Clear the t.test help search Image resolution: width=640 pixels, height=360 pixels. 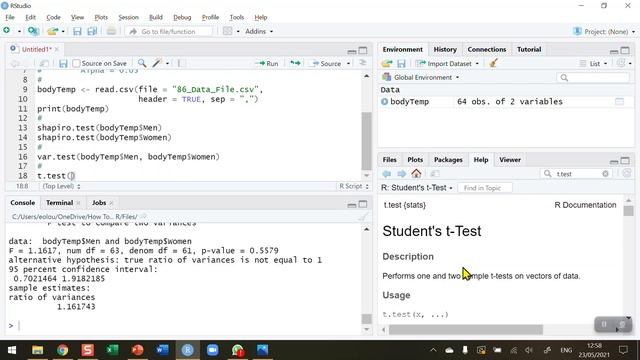(x=605, y=174)
